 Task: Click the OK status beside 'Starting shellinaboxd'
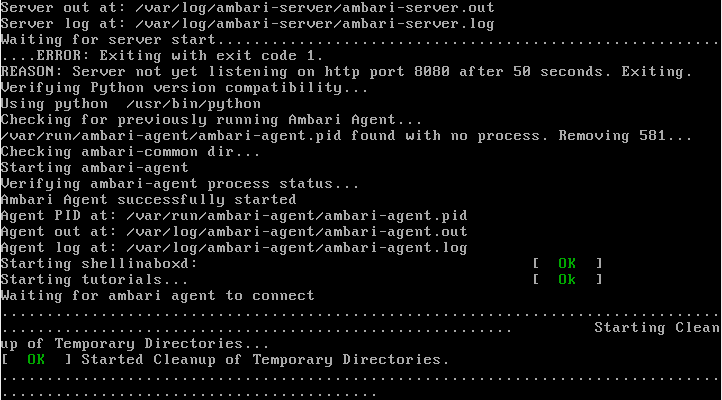point(567,263)
